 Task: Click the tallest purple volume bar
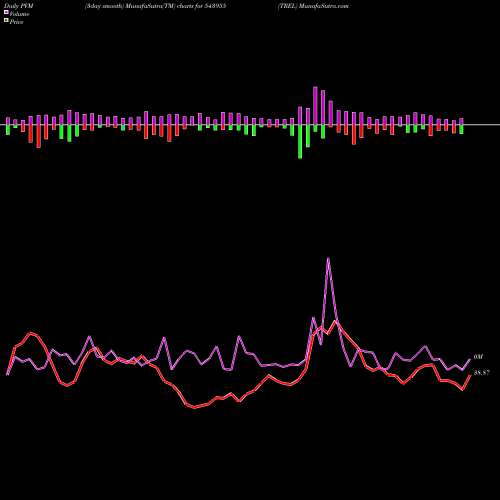pos(315,106)
